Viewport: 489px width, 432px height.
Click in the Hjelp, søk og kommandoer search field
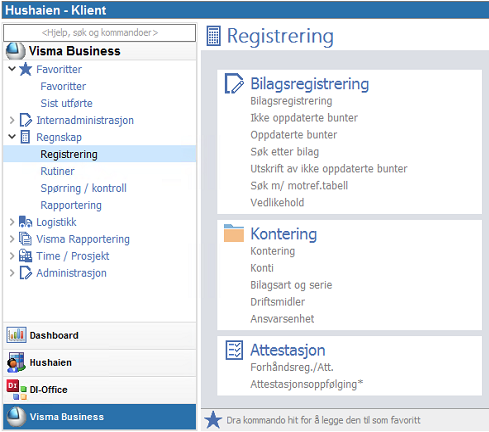click(100, 33)
